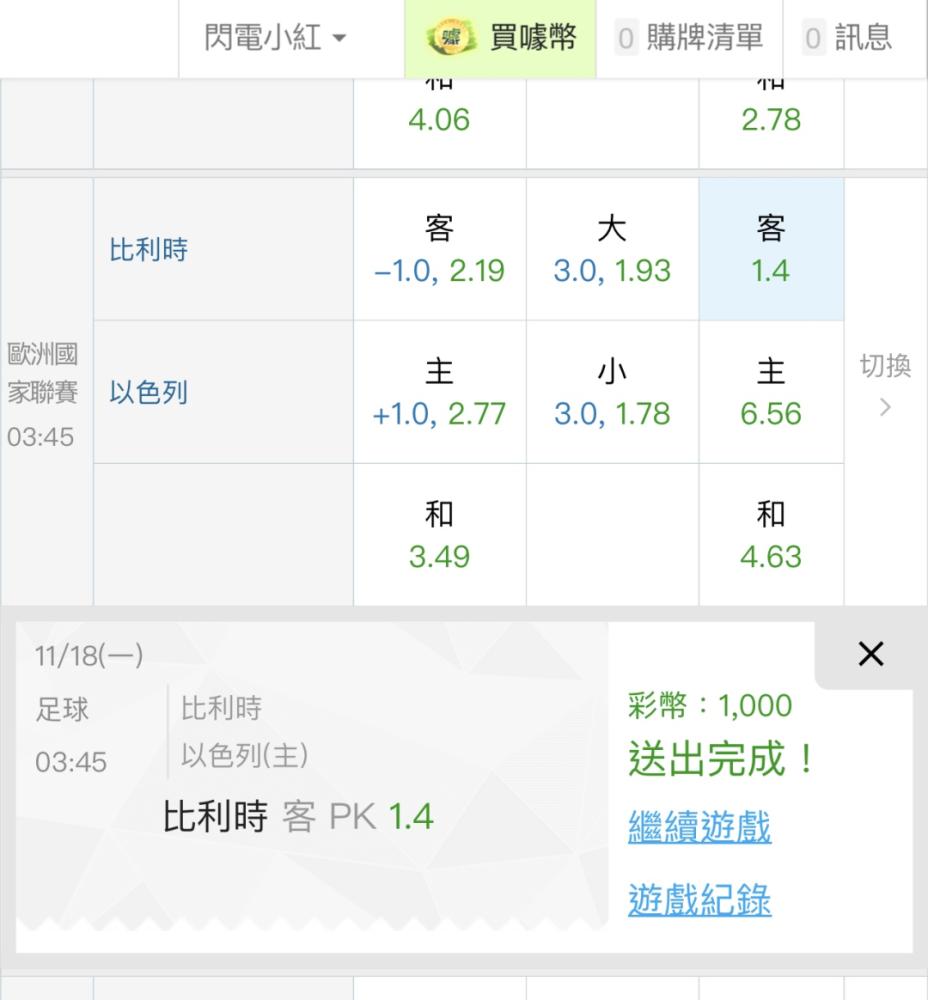The width and height of the screenshot is (928, 1000).
Task: Select 客 -1.0, 2.19 handicap odds
Action: (439, 249)
